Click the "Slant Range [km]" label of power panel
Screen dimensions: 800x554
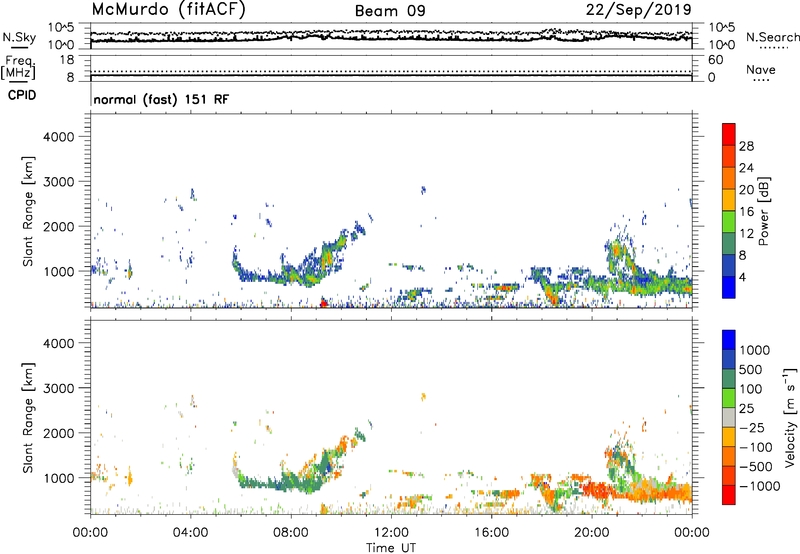pyautogui.click(x=28, y=211)
